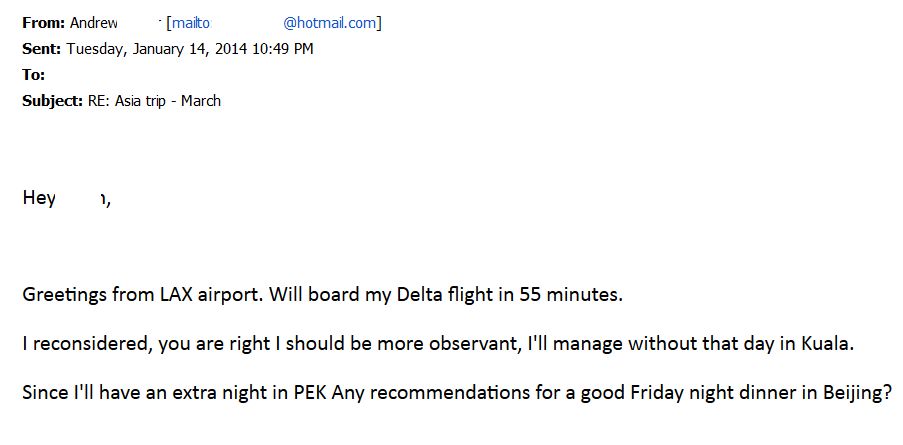The height and width of the screenshot is (445, 903).
Task: Click the sender name Andrew
Action: pos(93,23)
